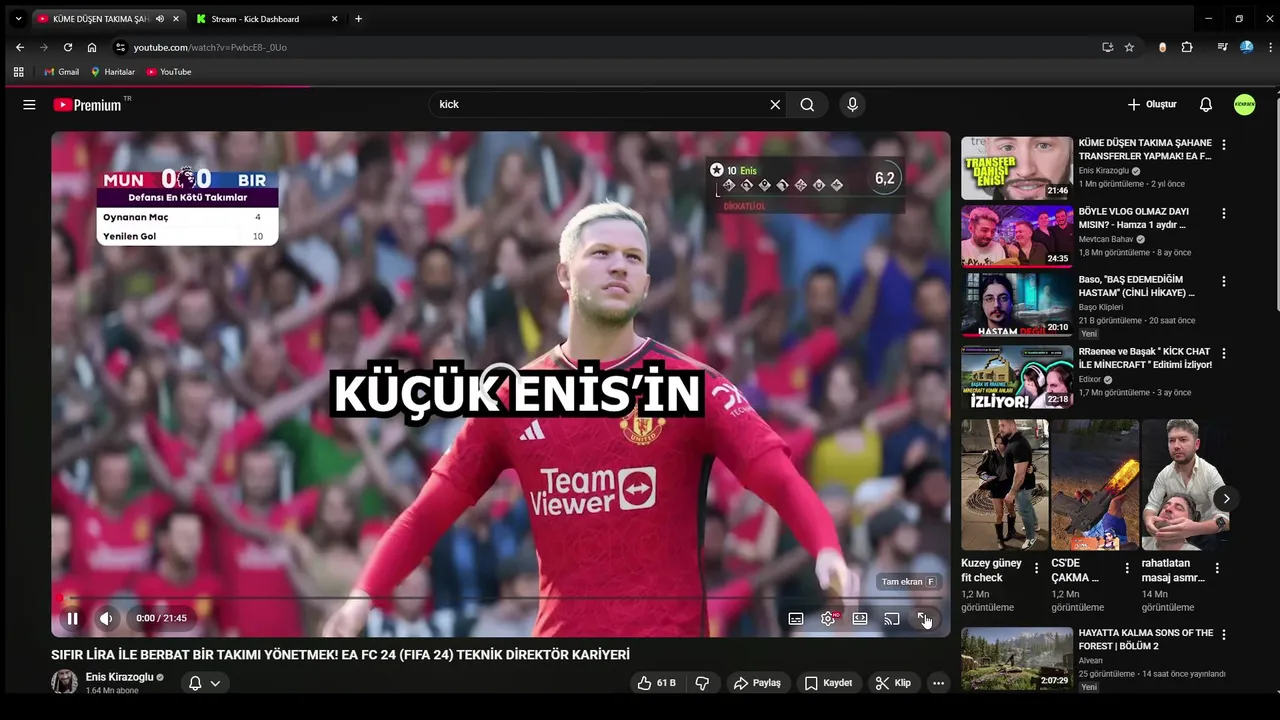
Task: Open YouTube notifications bell
Action: pos(1206,104)
